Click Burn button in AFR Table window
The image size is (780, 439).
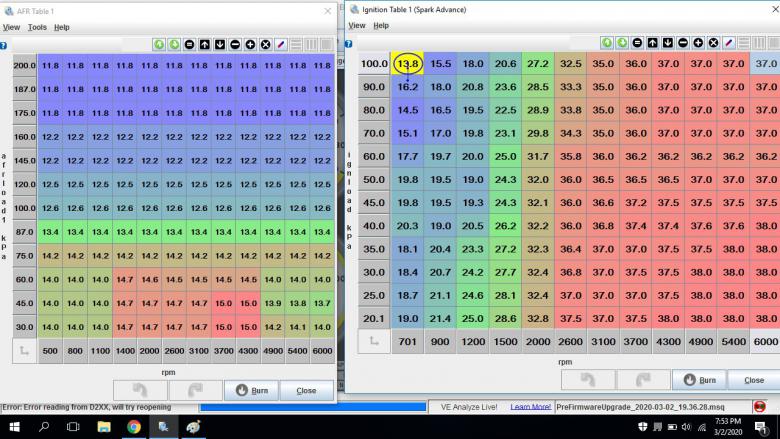250,390
